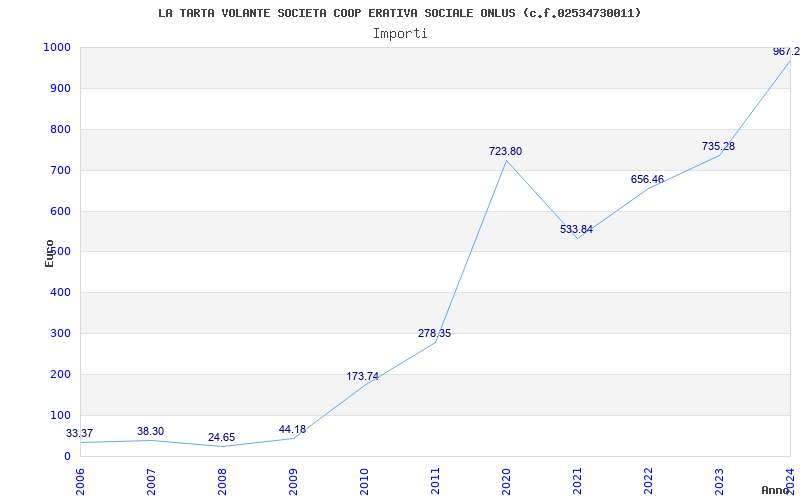Image resolution: width=800 pixels, height=500 pixels.
Task: Click the 723.80 data point label
Action: click(x=505, y=152)
